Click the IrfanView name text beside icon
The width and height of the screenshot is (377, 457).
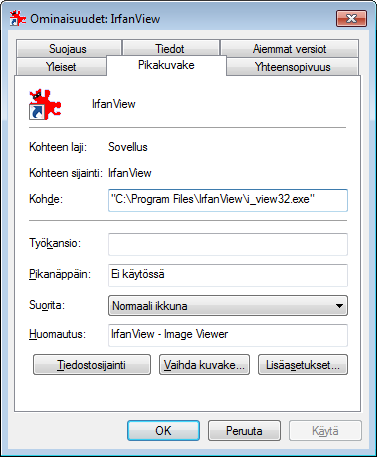click(114, 104)
